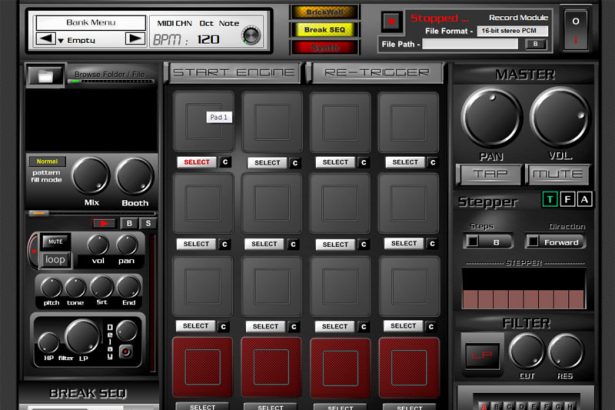The width and height of the screenshot is (615, 410).
Task: Click the previous bank arrow
Action: (45, 39)
